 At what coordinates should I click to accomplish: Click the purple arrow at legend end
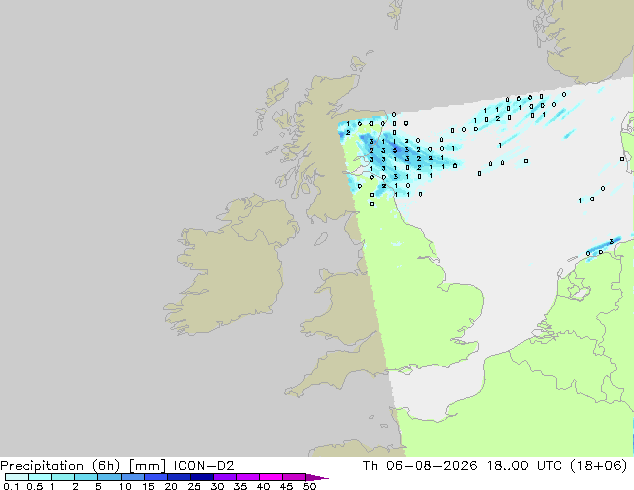point(317,477)
